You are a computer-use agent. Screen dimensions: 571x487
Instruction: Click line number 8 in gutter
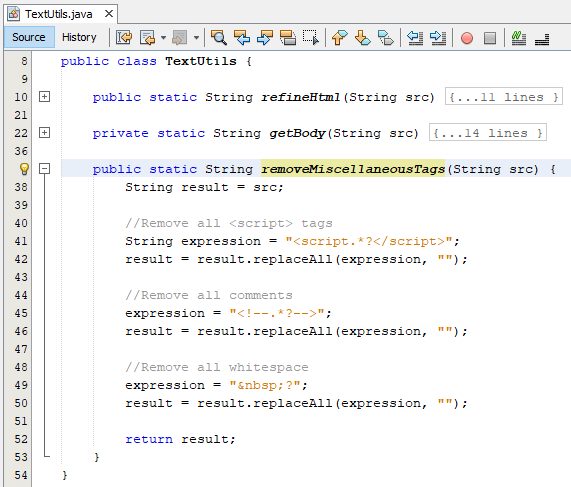click(24, 61)
